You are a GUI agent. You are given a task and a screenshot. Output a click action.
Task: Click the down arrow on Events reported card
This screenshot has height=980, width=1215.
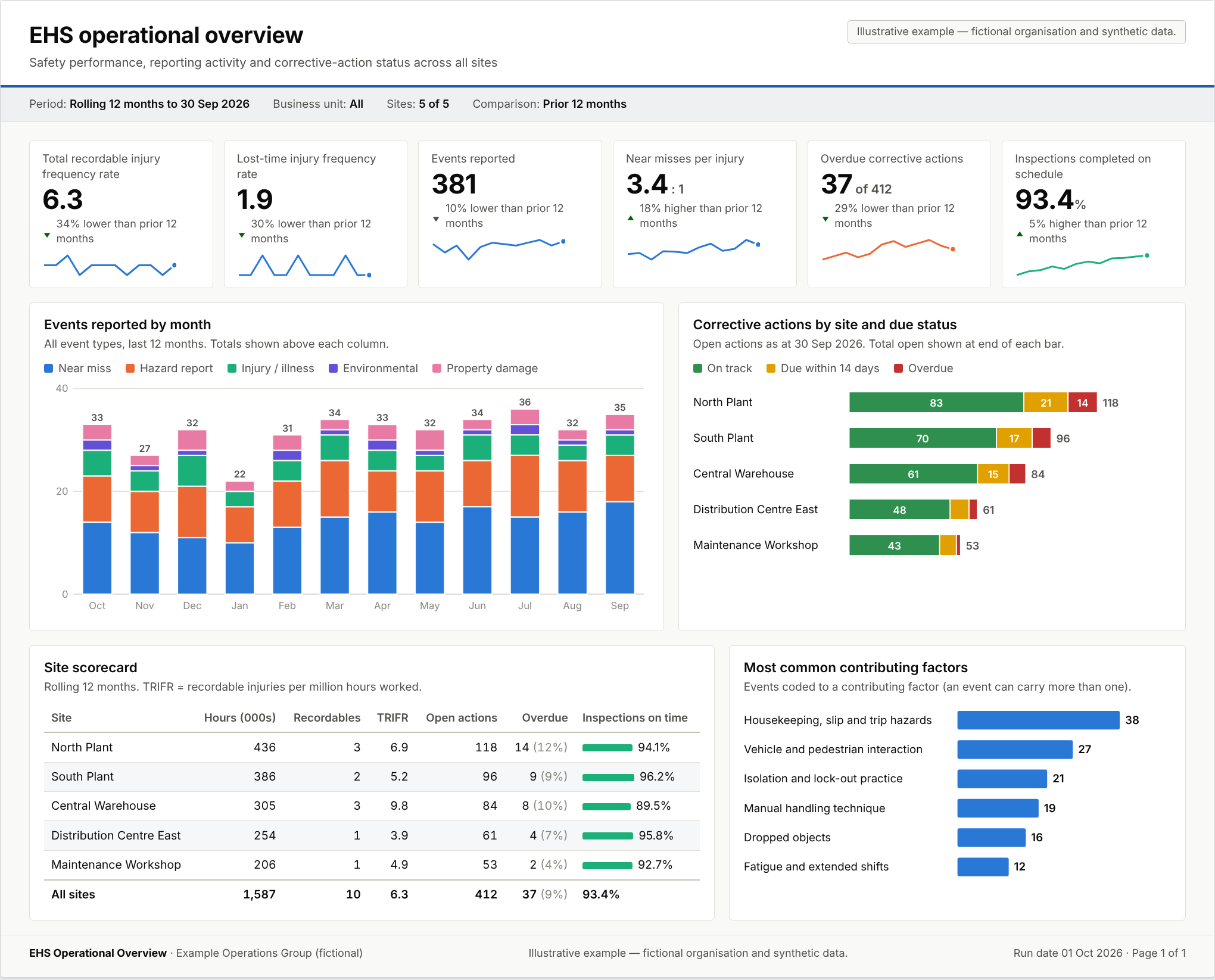click(x=436, y=220)
